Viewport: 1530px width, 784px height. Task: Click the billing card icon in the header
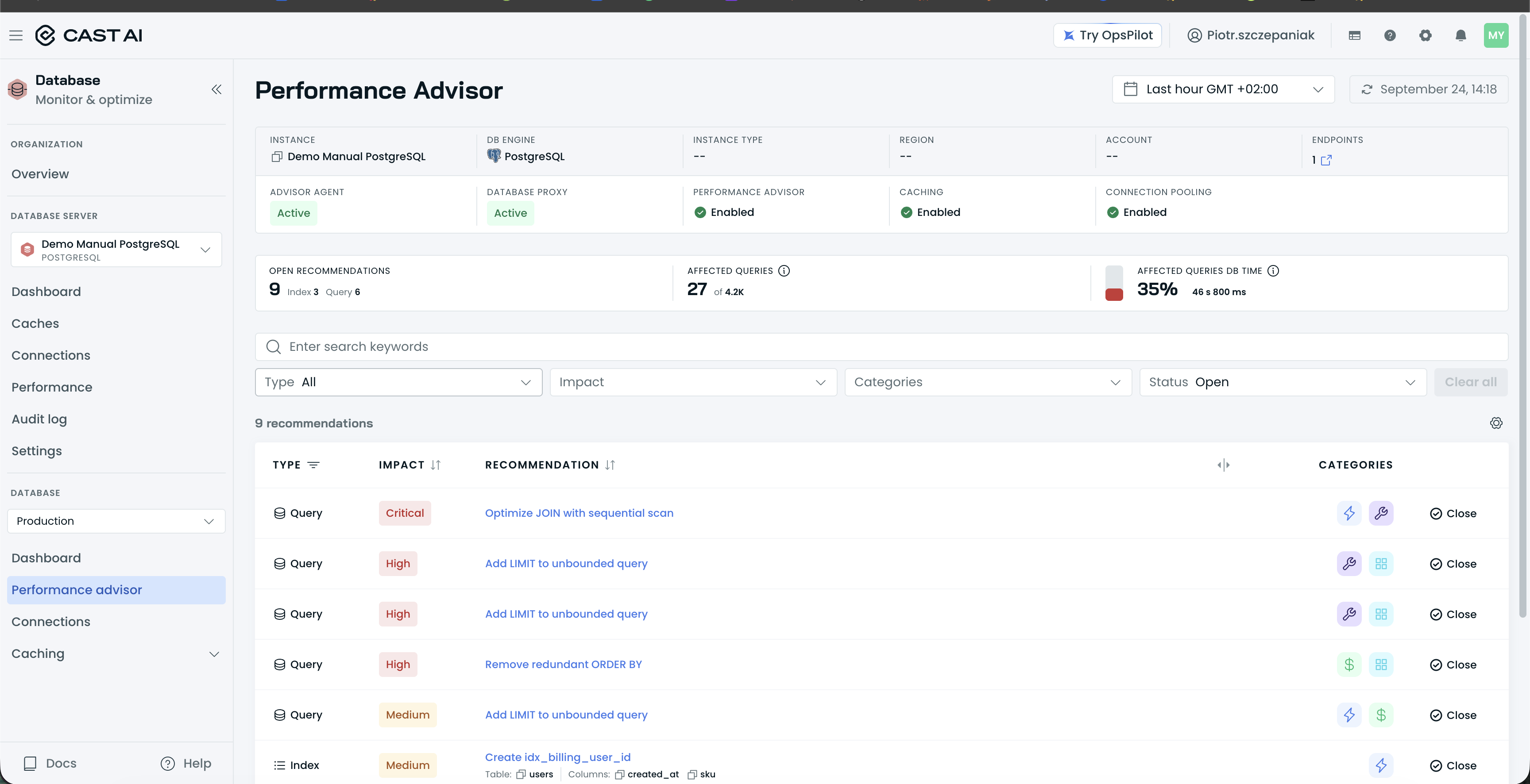click(x=1354, y=35)
